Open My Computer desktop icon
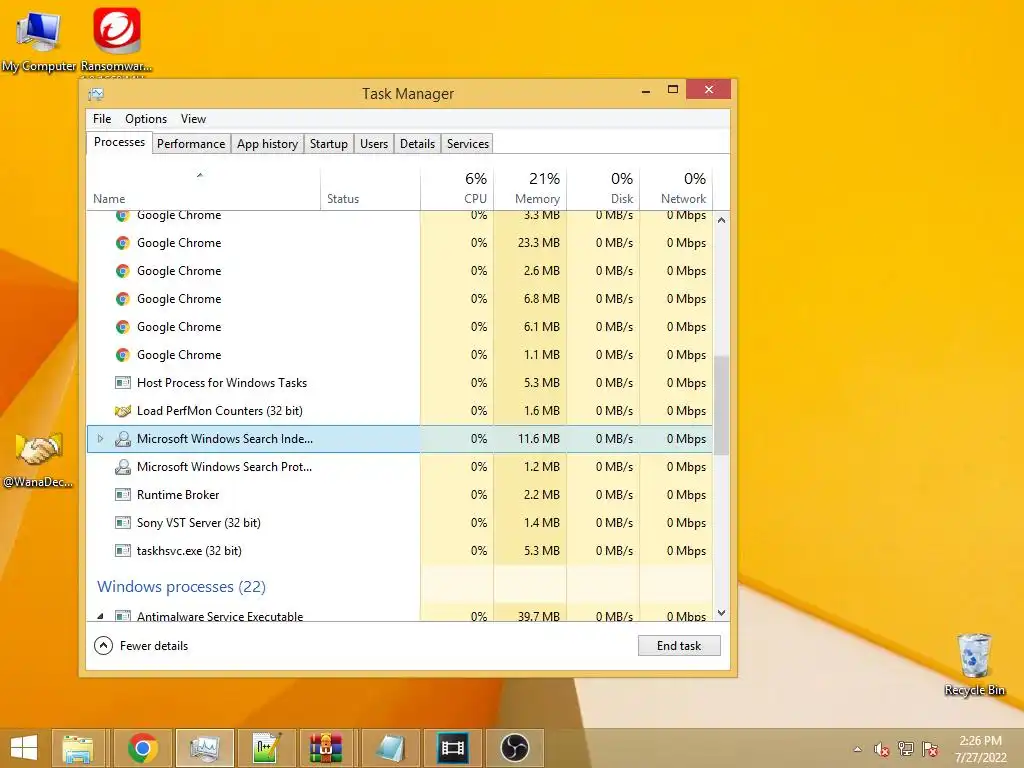This screenshot has height=768, width=1024. pyautogui.click(x=39, y=39)
